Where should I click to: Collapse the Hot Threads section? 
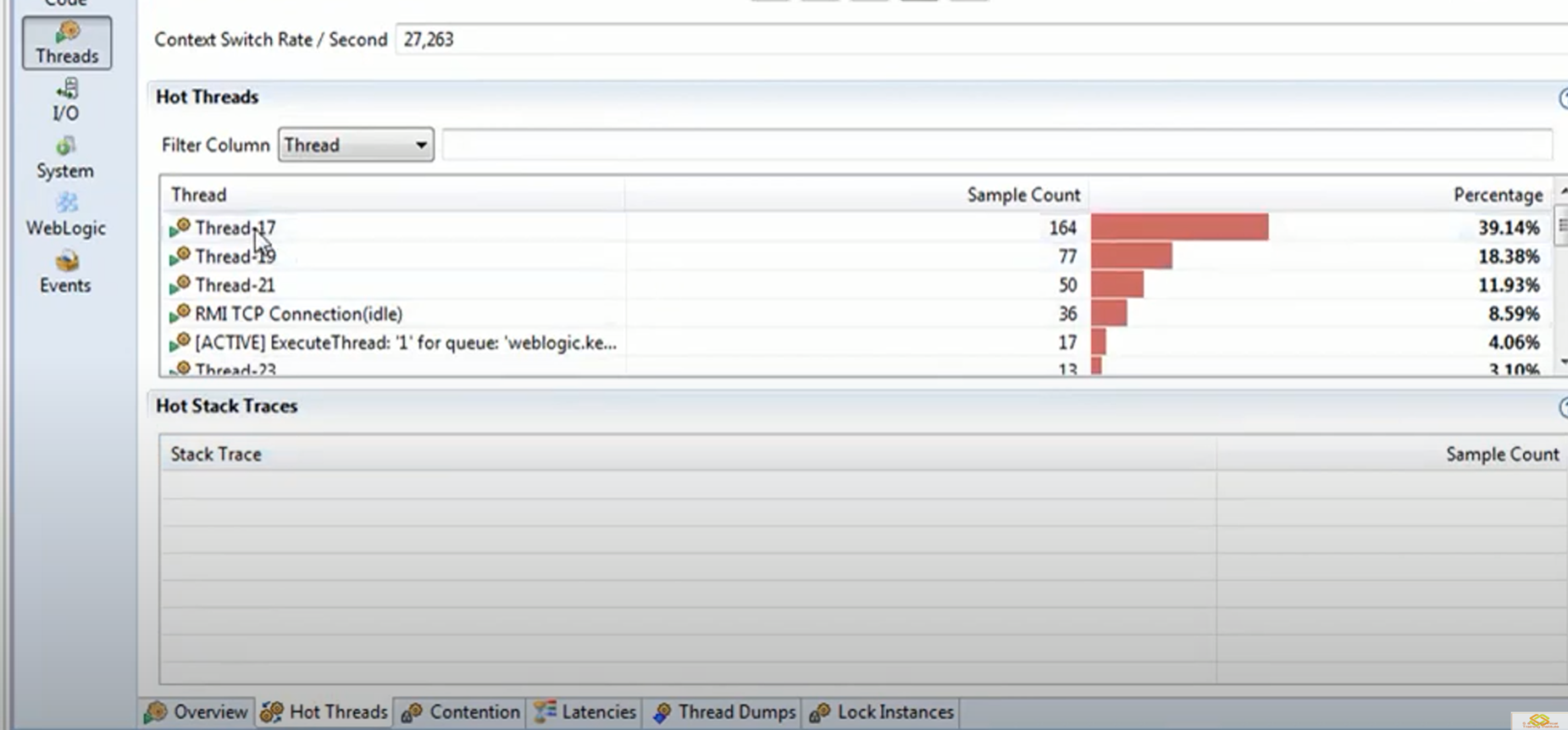[x=1562, y=98]
